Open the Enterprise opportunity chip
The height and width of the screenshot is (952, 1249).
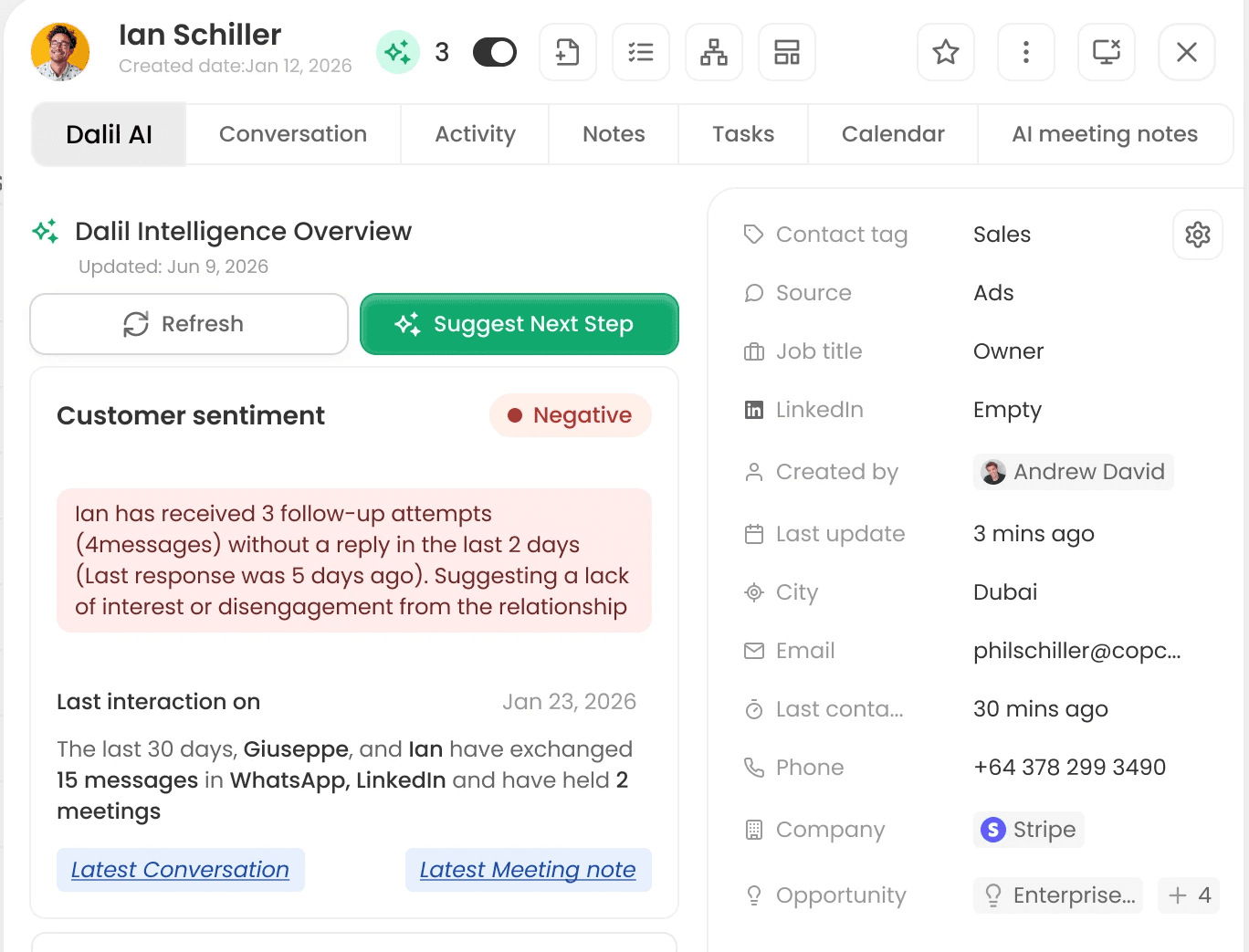1058,895
